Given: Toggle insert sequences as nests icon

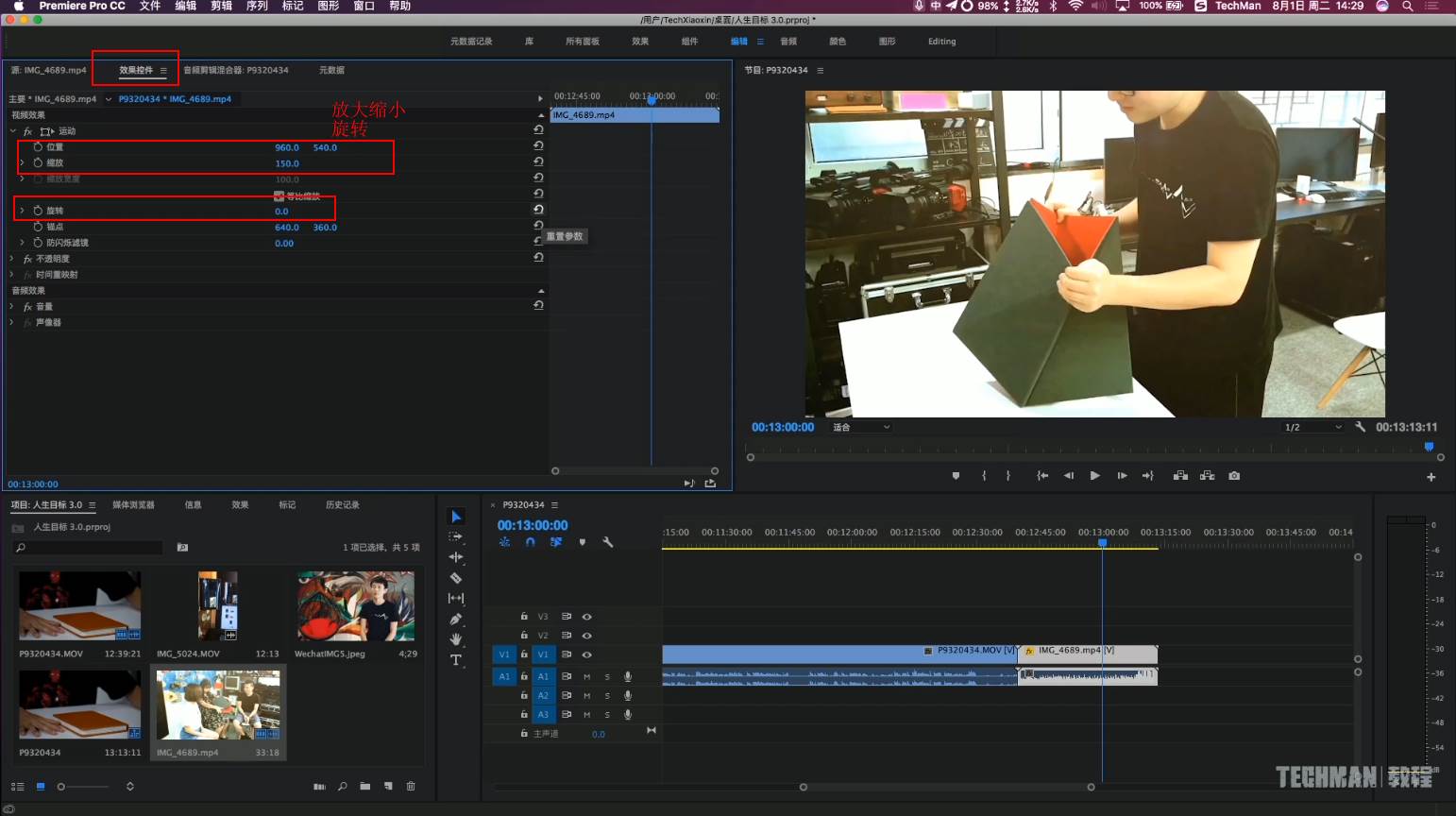Looking at the screenshot, I should tap(505, 542).
